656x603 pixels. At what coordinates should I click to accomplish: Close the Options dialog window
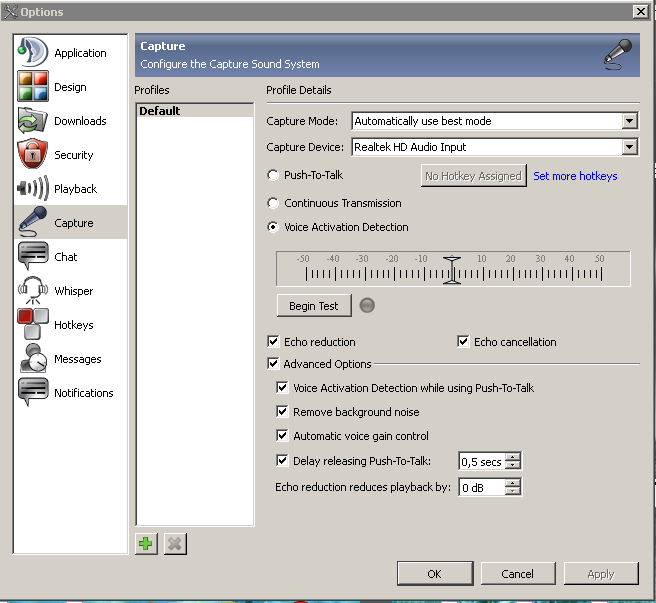click(641, 11)
